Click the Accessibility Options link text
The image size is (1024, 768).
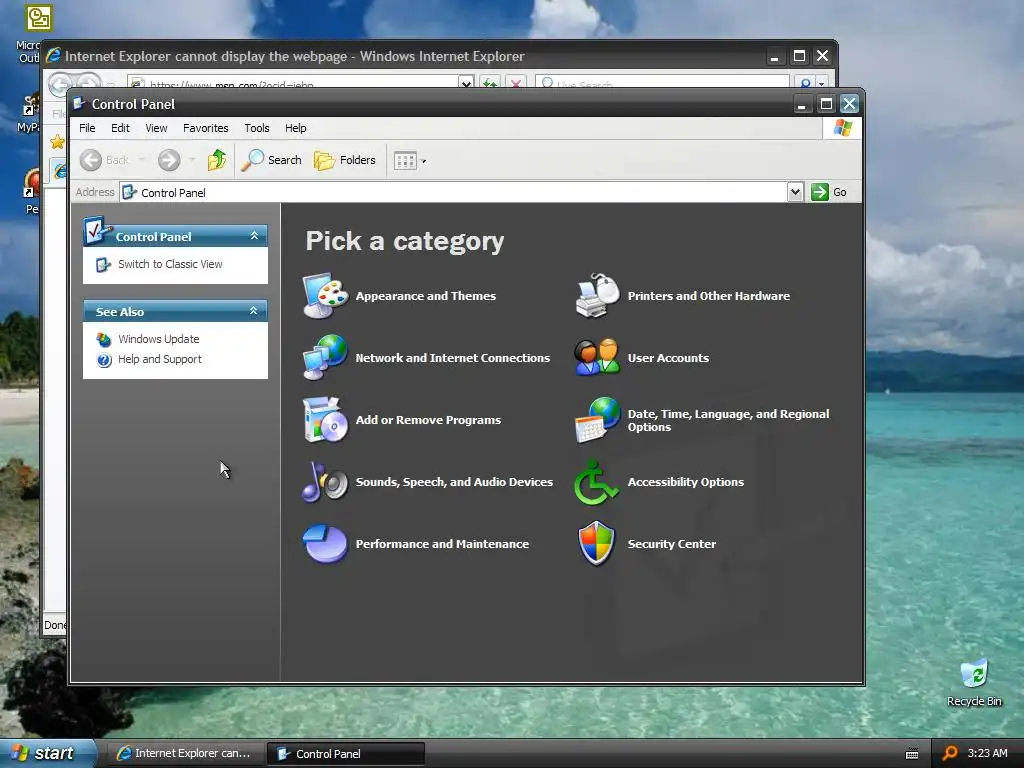(686, 482)
